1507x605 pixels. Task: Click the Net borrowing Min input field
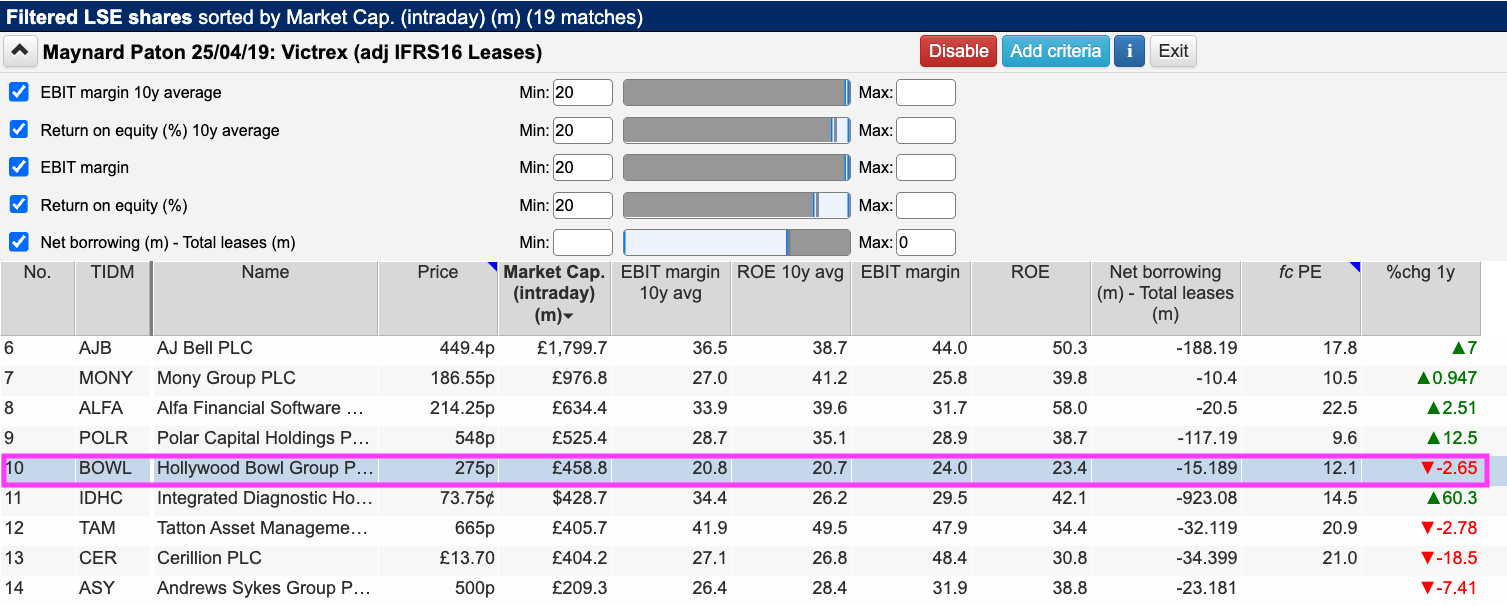pos(582,242)
